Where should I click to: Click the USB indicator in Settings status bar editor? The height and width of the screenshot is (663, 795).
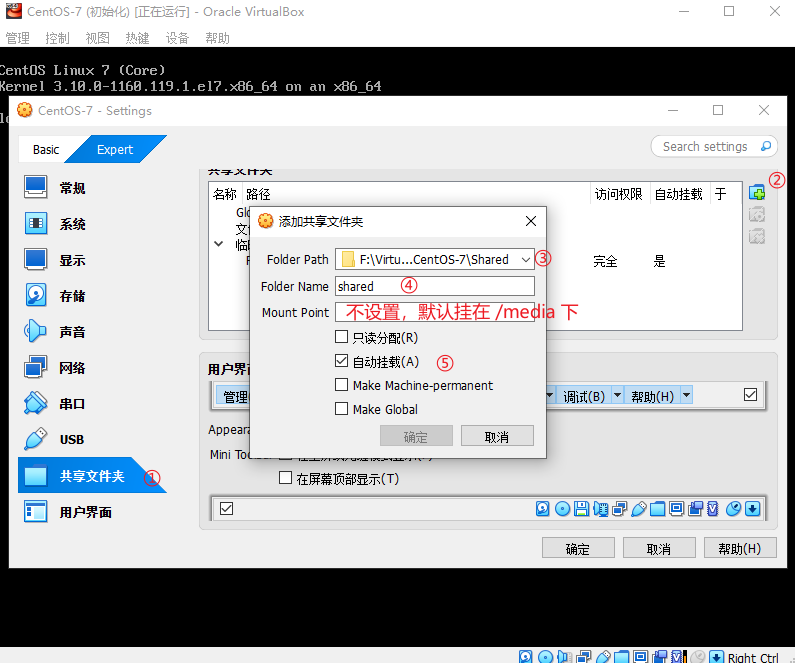639,508
